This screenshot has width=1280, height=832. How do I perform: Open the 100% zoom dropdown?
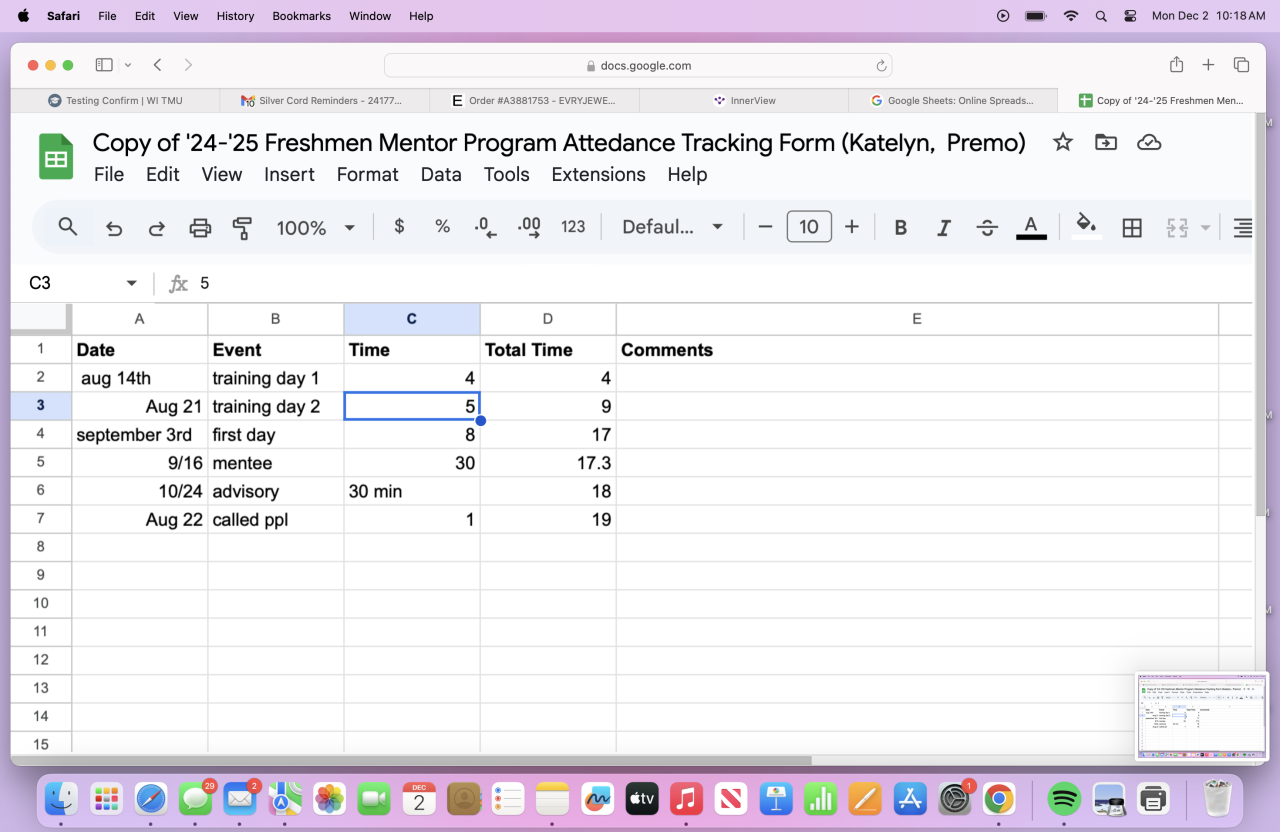pos(315,228)
